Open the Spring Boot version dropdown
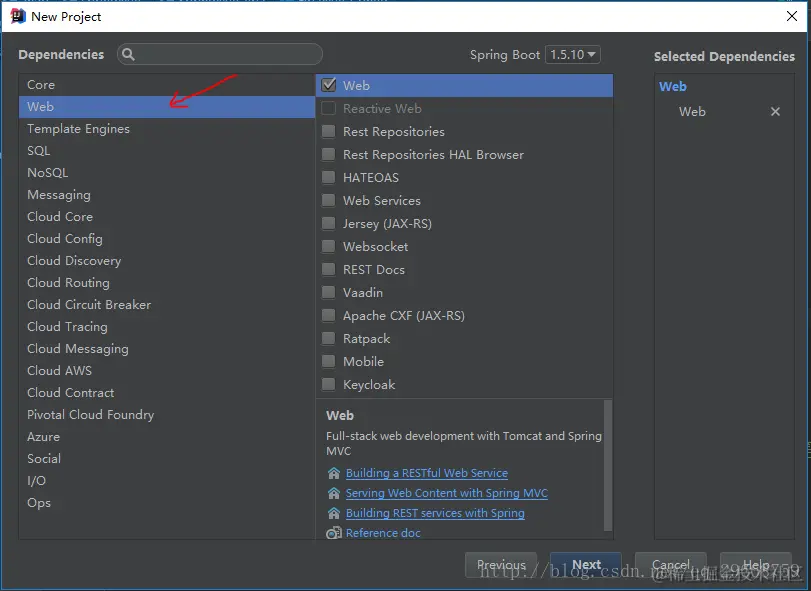Image resolution: width=811 pixels, height=591 pixels. click(x=573, y=54)
